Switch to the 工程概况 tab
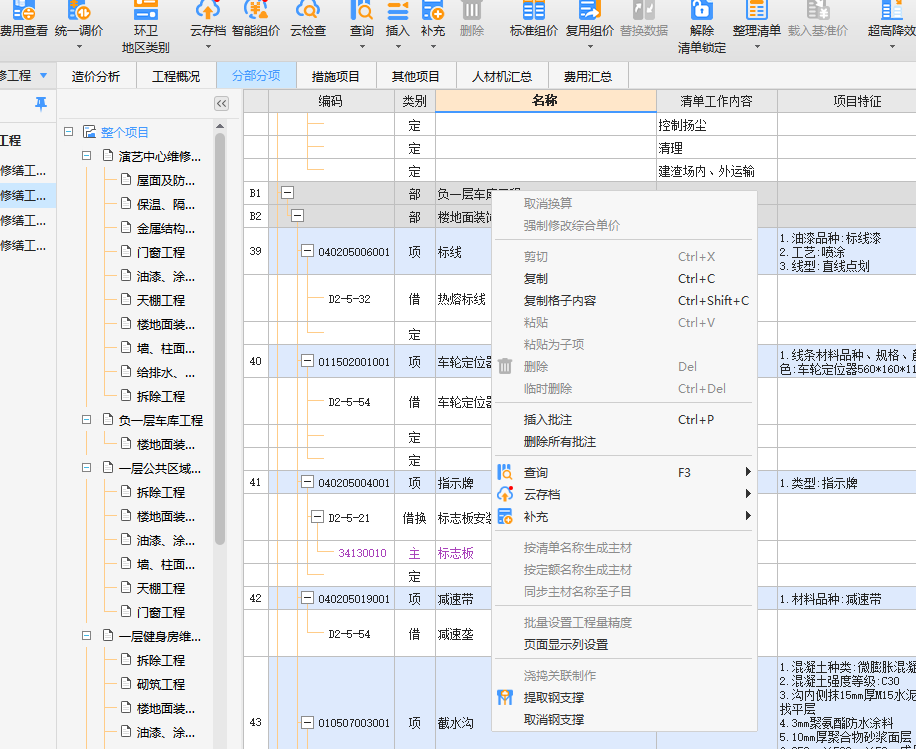This screenshot has height=749, width=916. (x=176, y=77)
